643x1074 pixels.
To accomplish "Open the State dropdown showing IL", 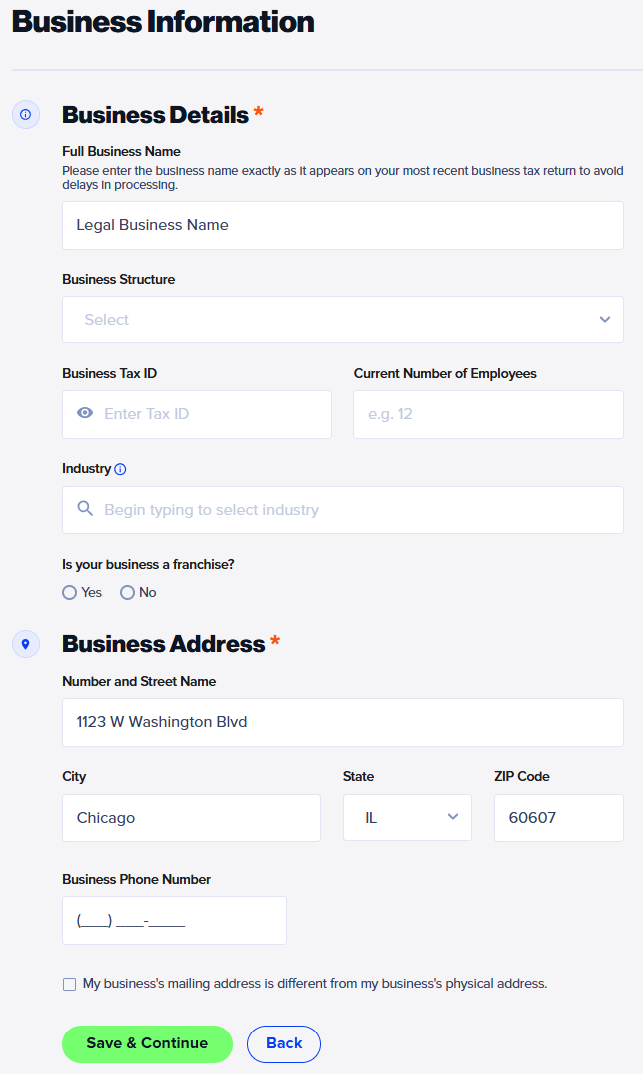I will 407,817.
